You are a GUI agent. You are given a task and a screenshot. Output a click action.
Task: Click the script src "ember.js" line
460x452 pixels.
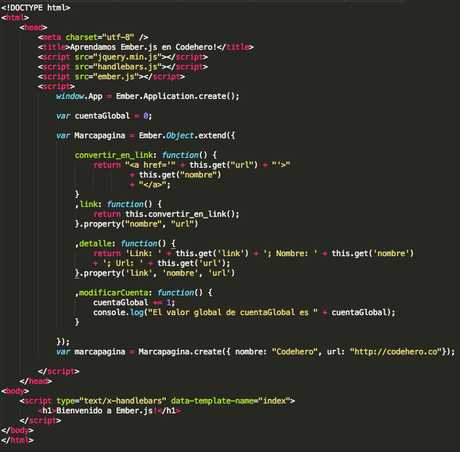[111, 77]
